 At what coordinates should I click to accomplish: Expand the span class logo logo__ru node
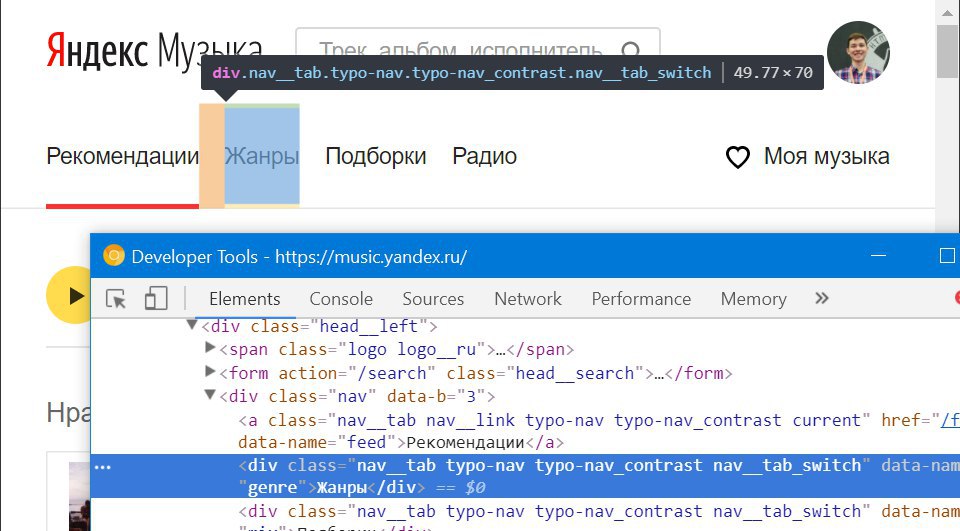click(210, 348)
